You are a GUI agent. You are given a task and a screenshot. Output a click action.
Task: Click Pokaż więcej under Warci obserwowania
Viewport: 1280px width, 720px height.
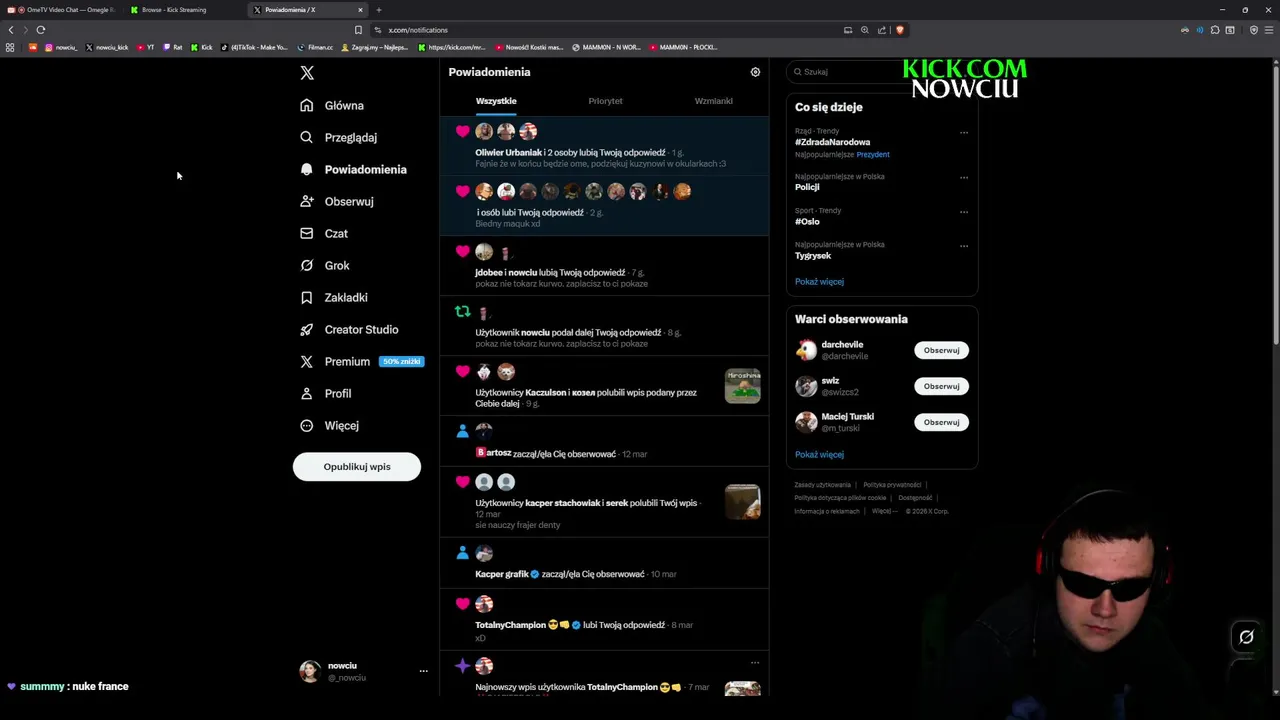[x=819, y=454]
